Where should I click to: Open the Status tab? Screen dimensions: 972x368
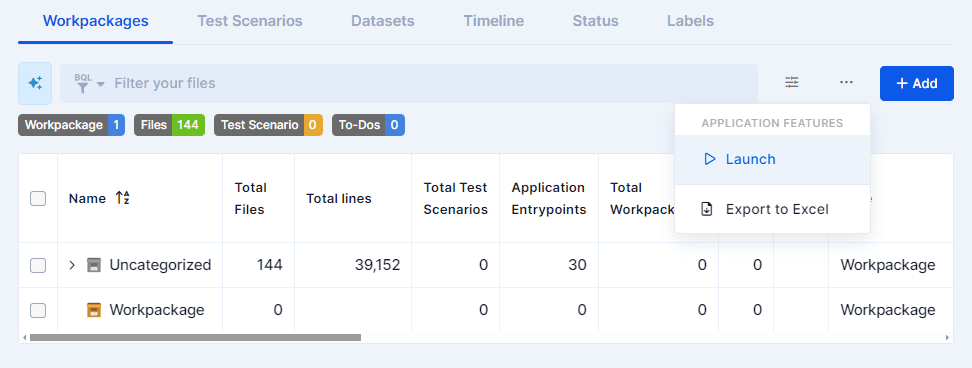click(x=595, y=21)
